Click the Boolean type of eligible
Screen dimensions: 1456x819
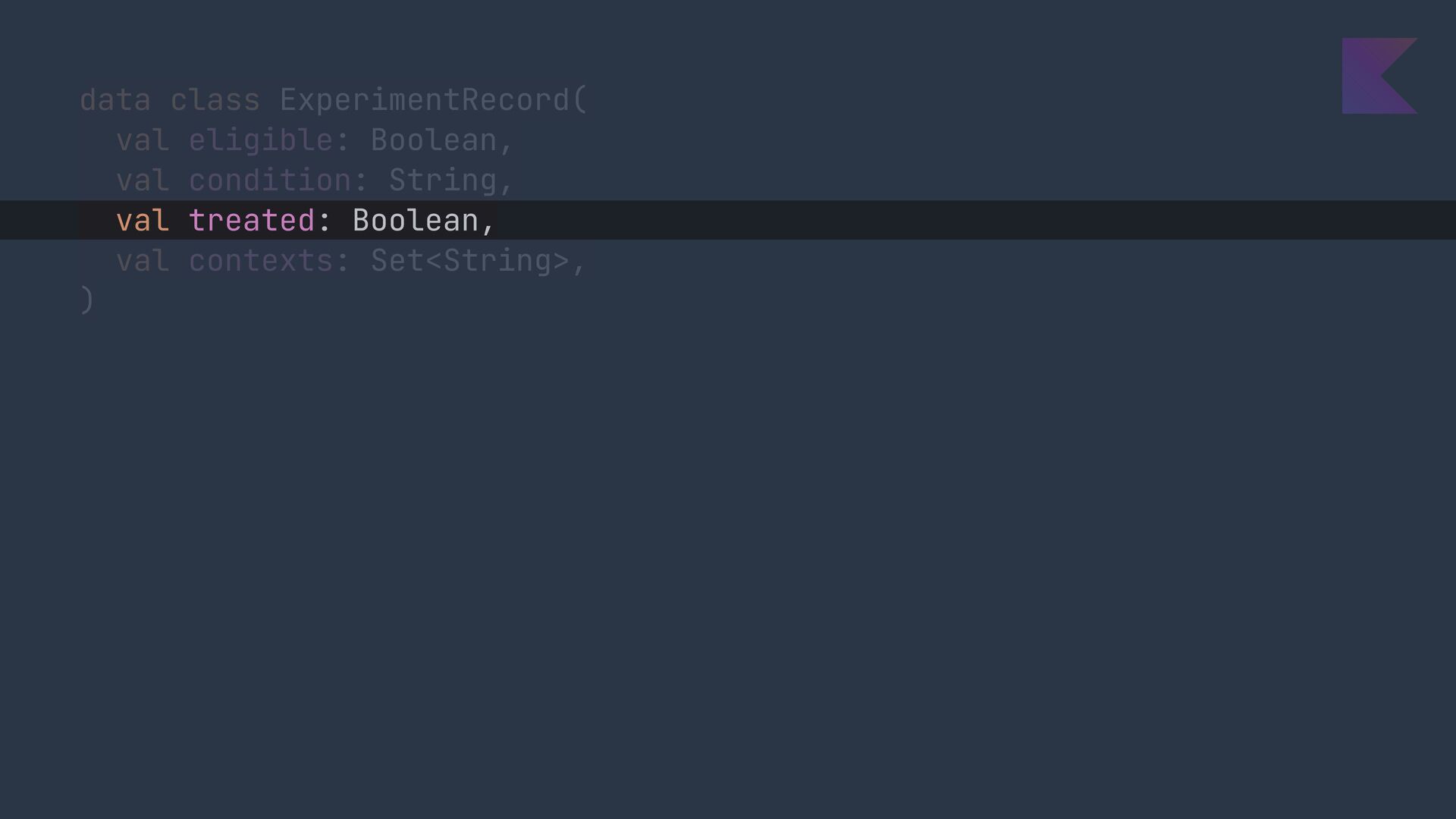click(x=434, y=140)
